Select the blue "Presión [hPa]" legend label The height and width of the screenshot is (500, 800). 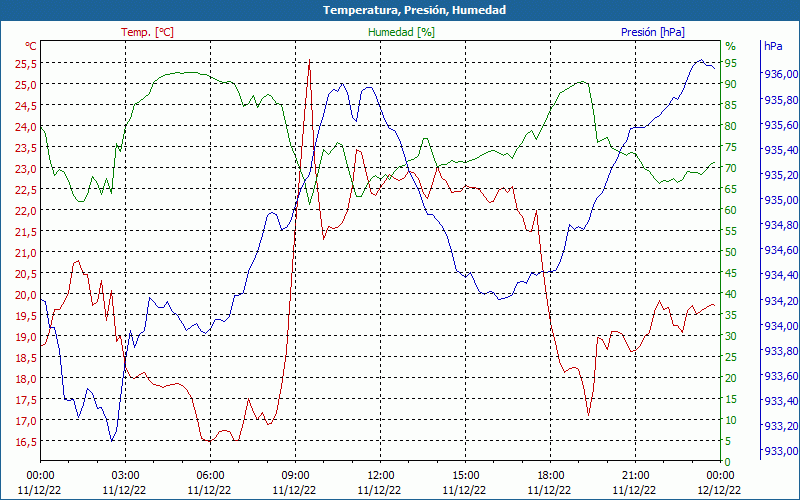point(653,32)
